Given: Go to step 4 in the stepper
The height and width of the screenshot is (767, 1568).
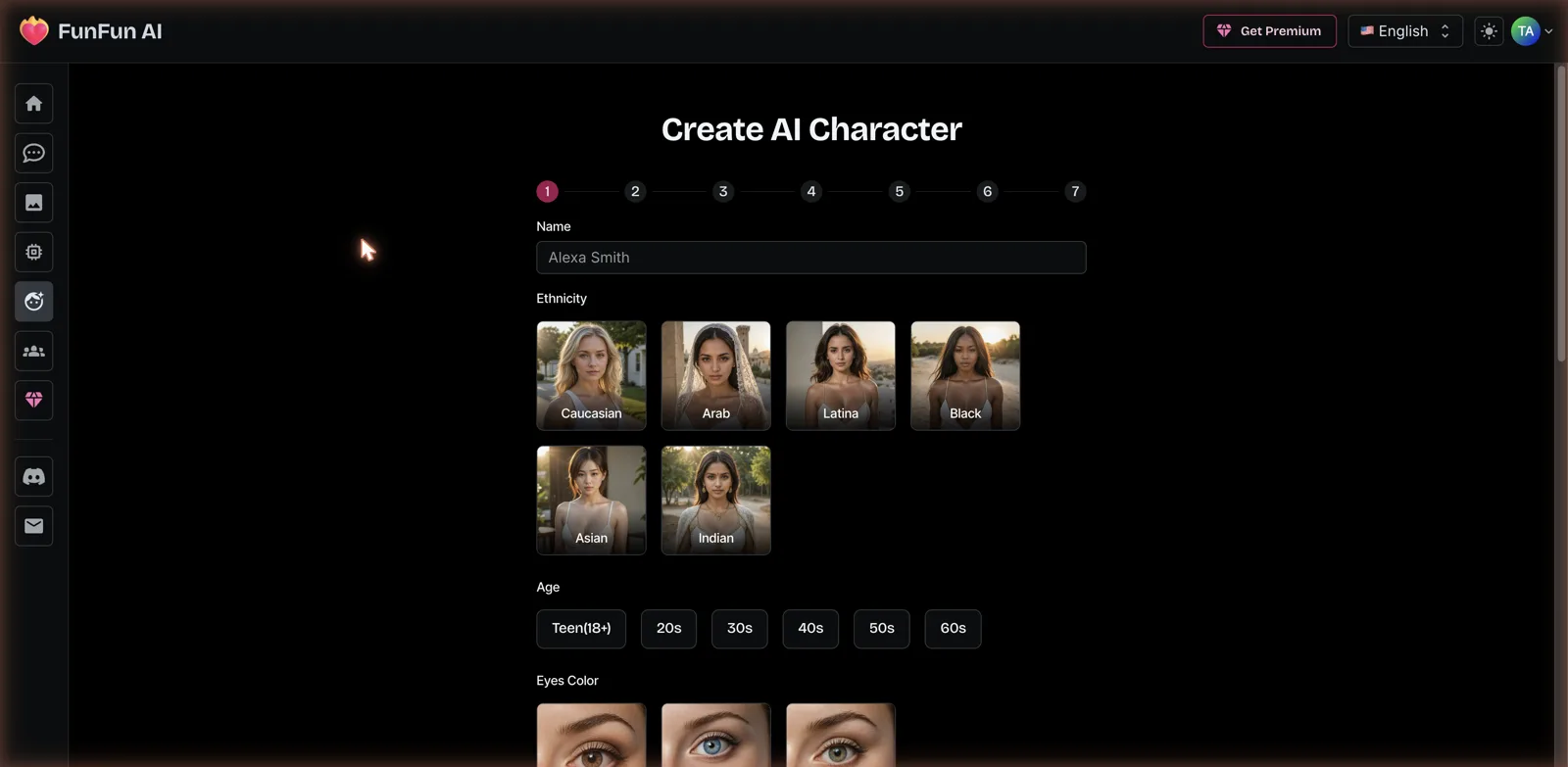Looking at the screenshot, I should (811, 191).
